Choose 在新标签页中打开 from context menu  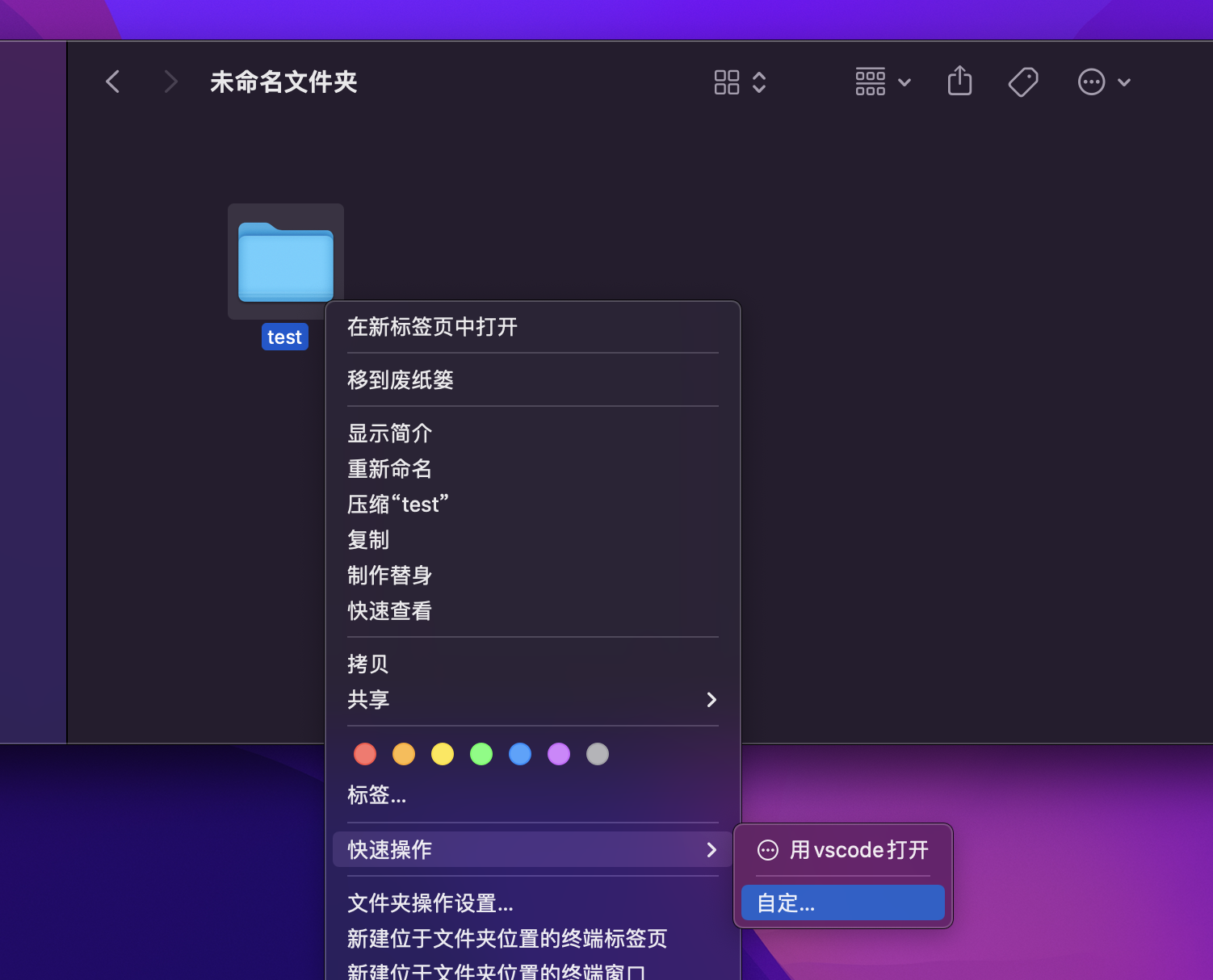point(532,327)
